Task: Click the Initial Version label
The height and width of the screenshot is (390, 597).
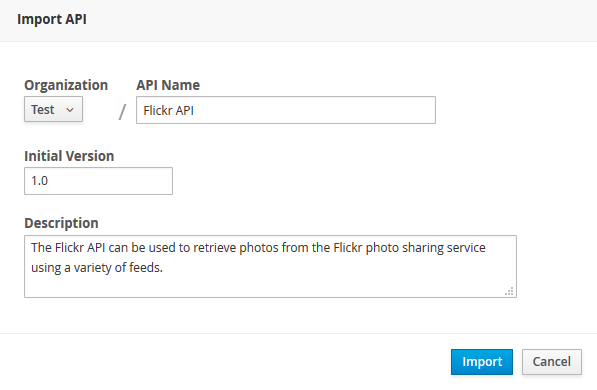Action: 69,156
